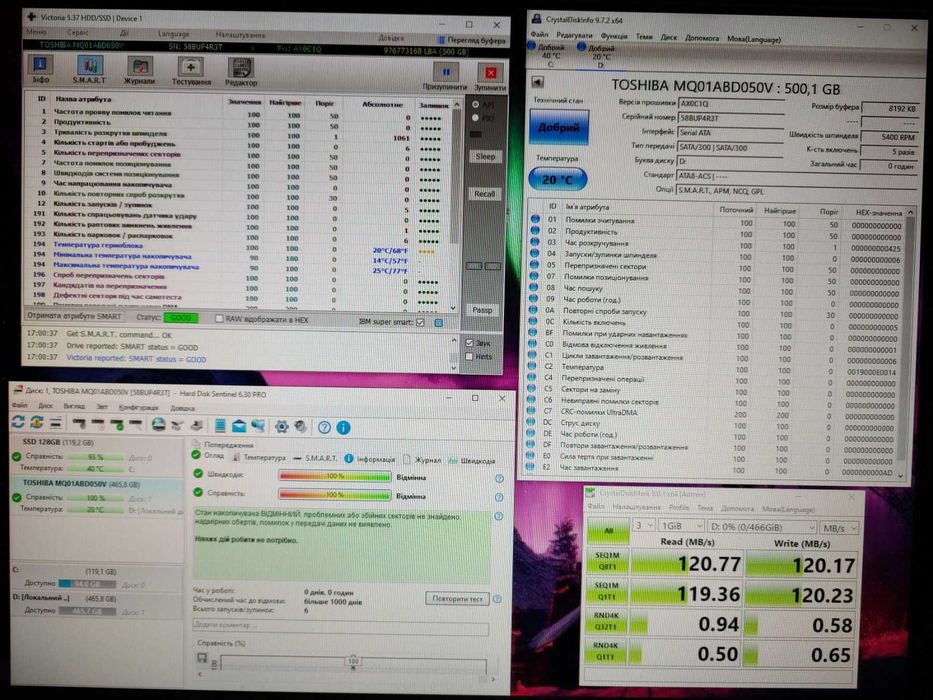The height and width of the screenshot is (700, 933).
Task: Click the first disk test icon in Hard Disk Sentinel toolbar
Action: pyautogui.click(x=79, y=423)
